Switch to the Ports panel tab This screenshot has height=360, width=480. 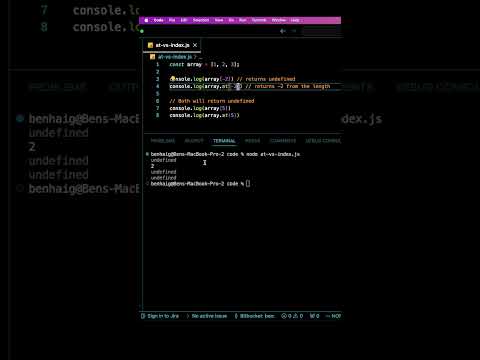252,141
